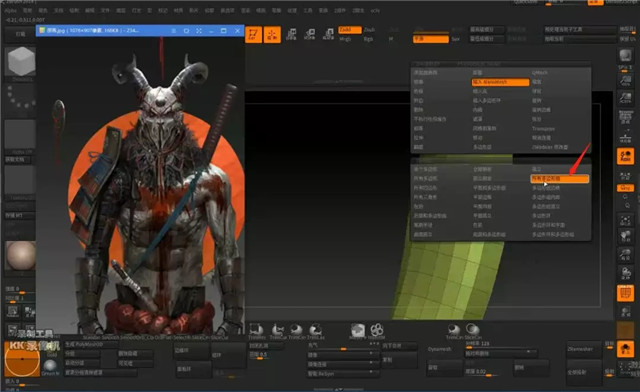
Task: Choose QMesh in the upper popup menu
Action: 540,73
